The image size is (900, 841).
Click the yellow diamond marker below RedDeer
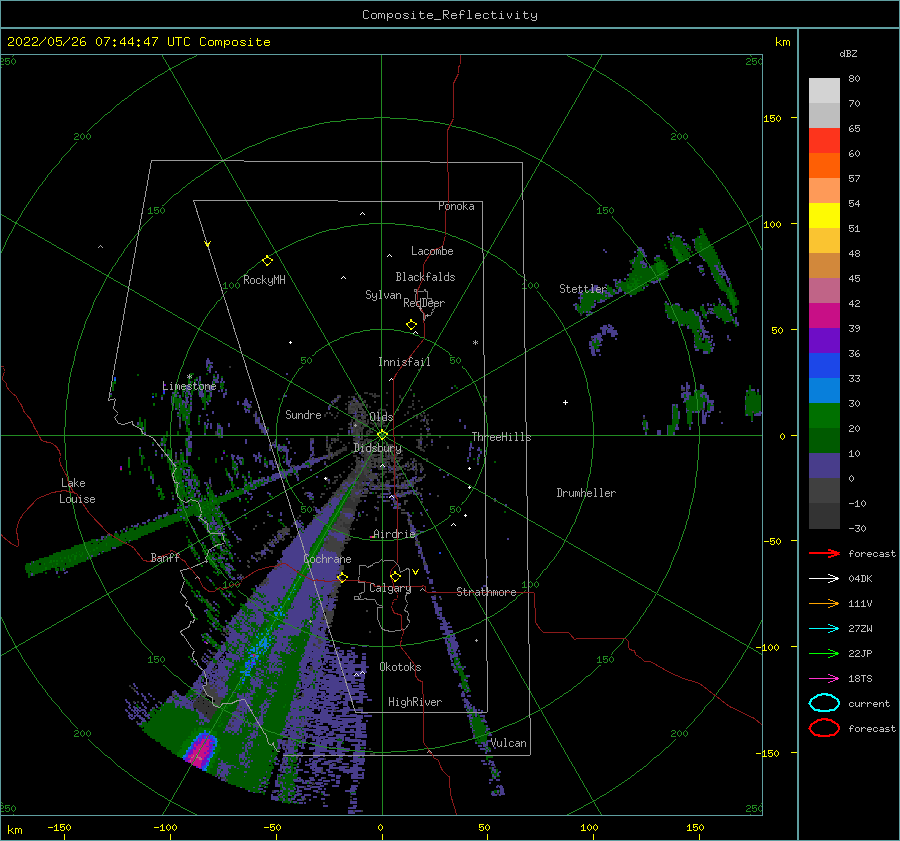point(412,325)
